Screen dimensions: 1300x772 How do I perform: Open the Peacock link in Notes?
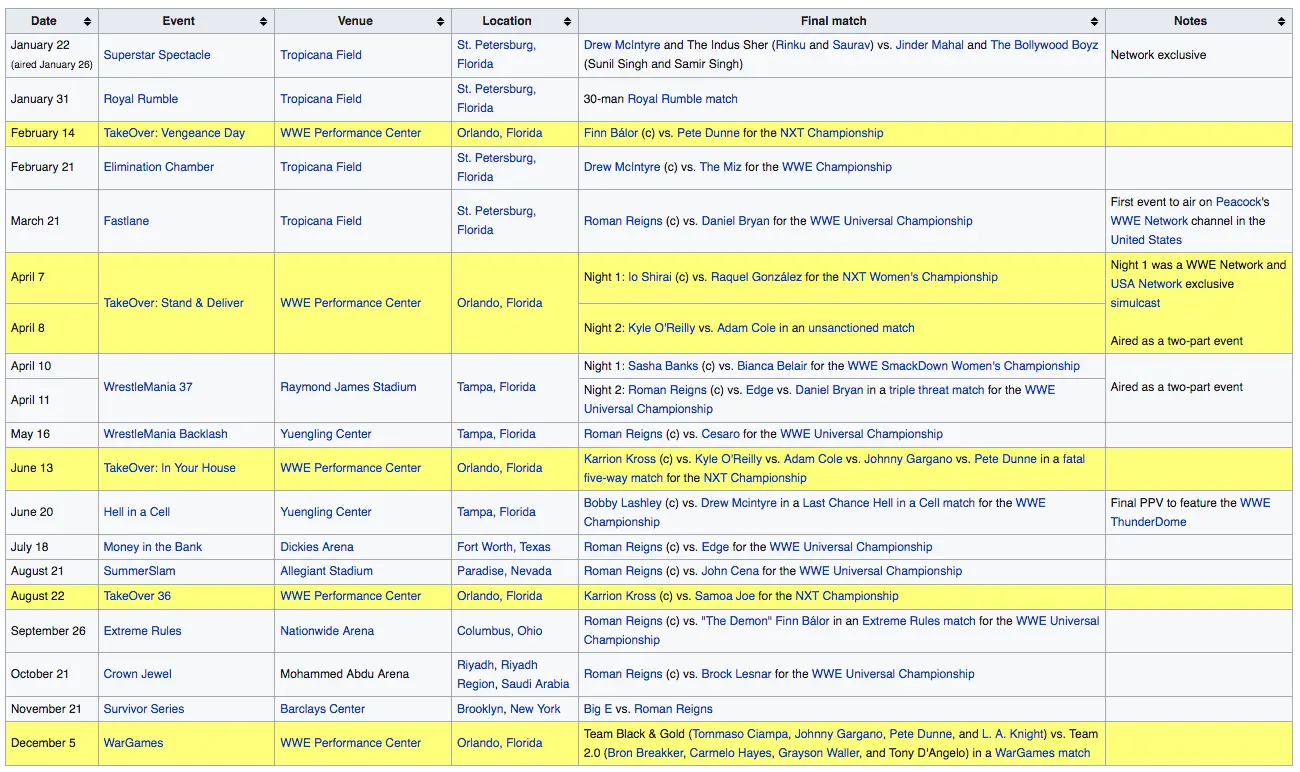click(x=1240, y=202)
